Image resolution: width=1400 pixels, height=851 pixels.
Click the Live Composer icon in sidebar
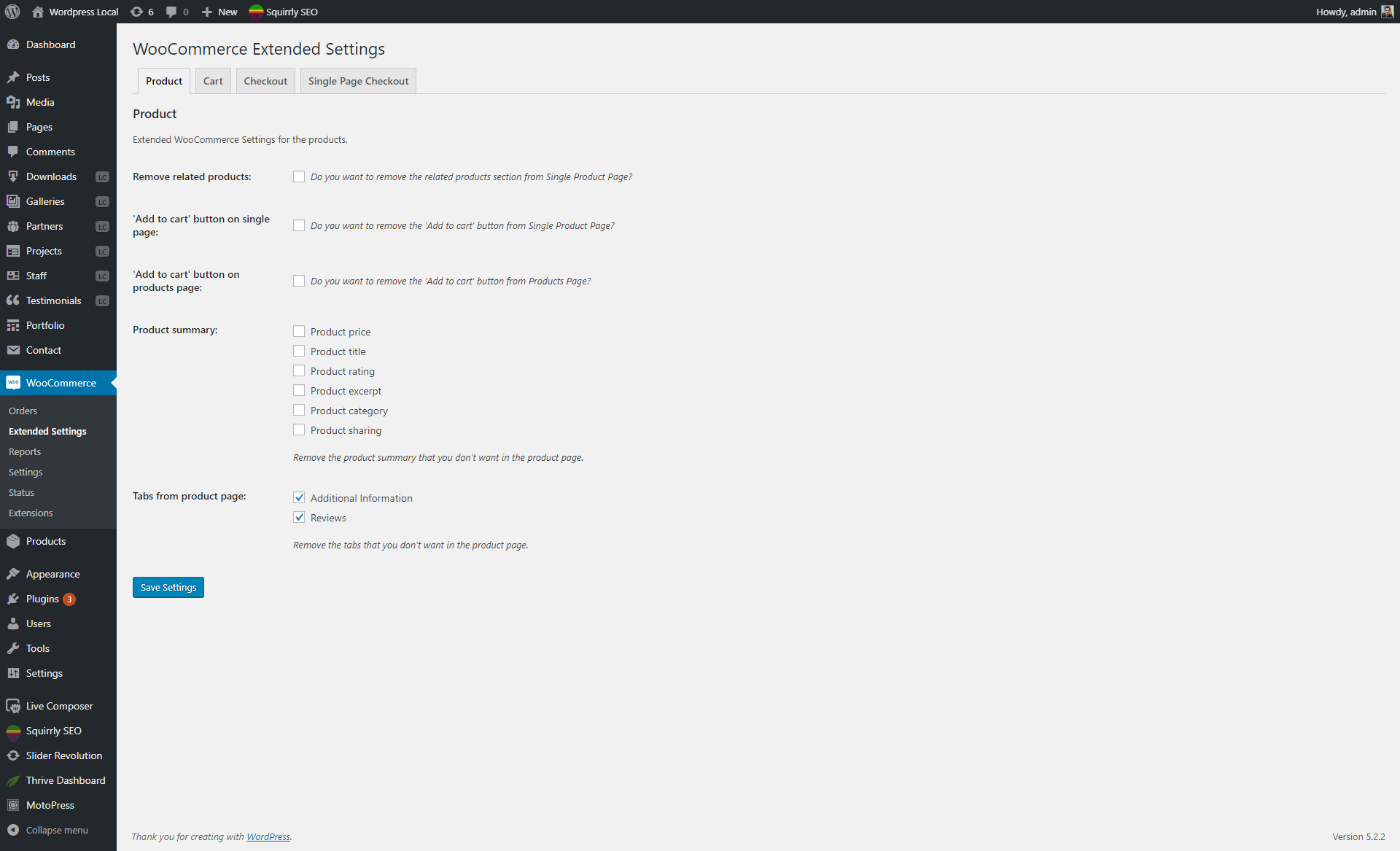click(x=13, y=706)
